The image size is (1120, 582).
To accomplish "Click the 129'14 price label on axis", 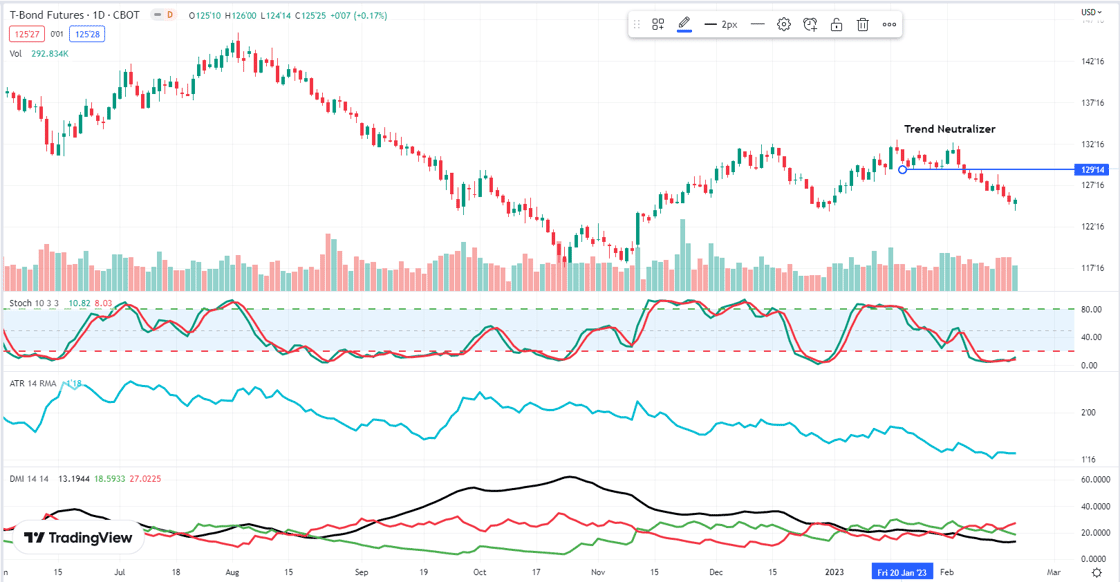I will point(1093,170).
